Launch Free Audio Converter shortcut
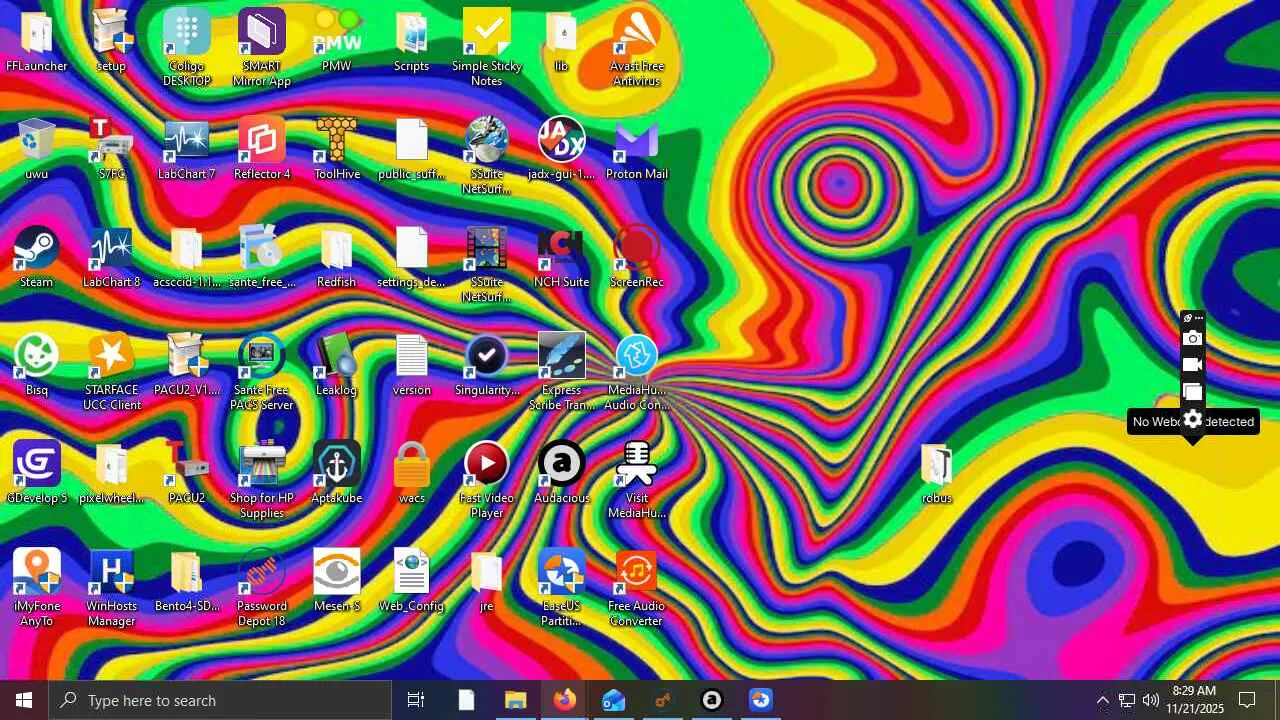Screen dimensions: 1280x720 coord(637,588)
